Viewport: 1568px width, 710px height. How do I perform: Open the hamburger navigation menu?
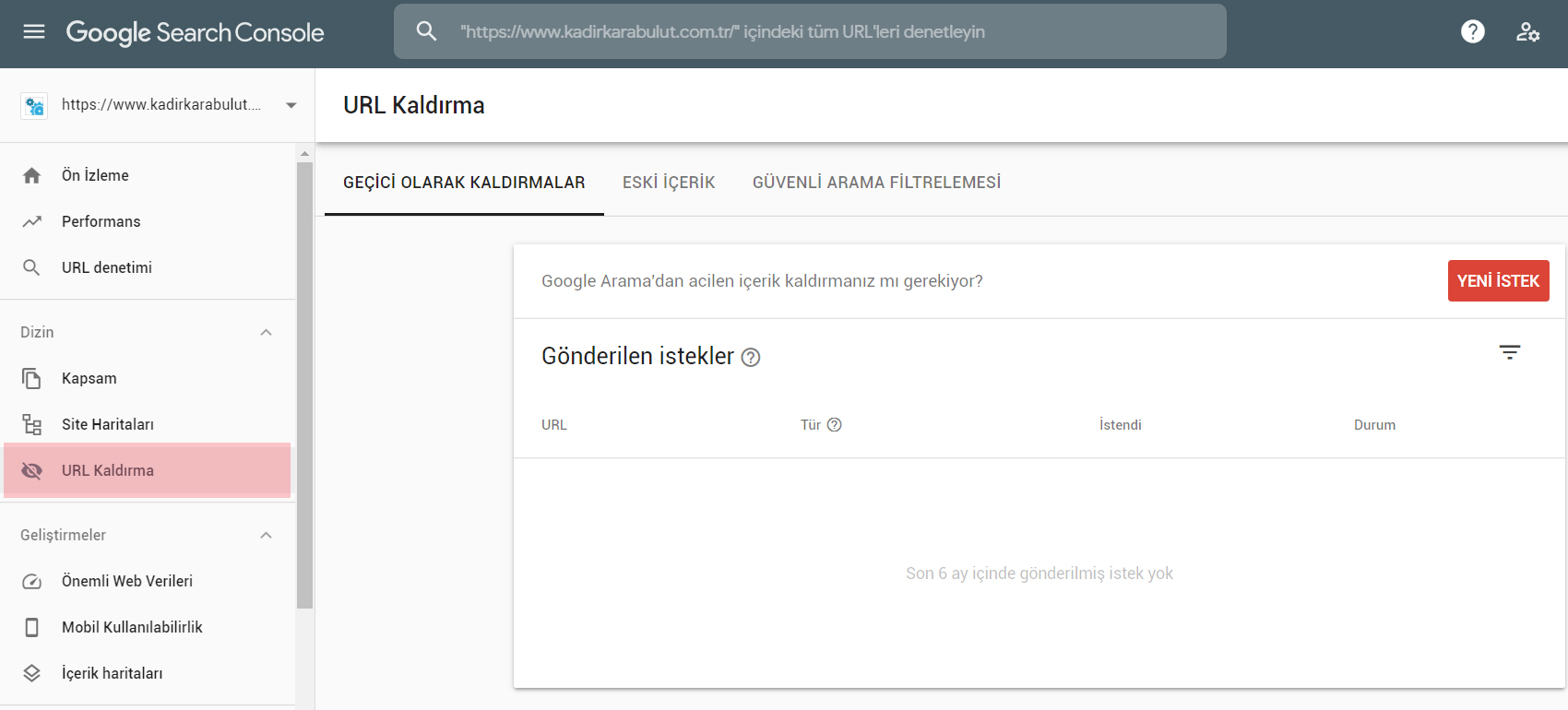34,32
